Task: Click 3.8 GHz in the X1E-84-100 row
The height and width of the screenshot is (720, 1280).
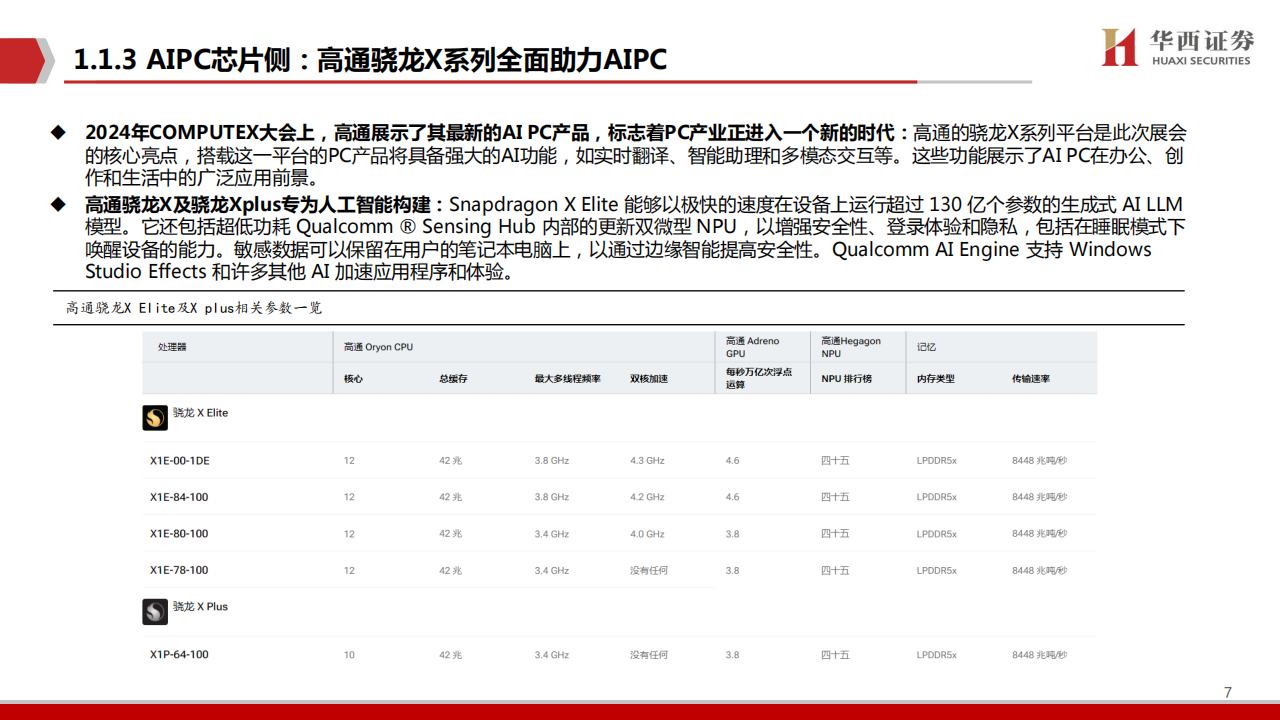Action: (551, 497)
